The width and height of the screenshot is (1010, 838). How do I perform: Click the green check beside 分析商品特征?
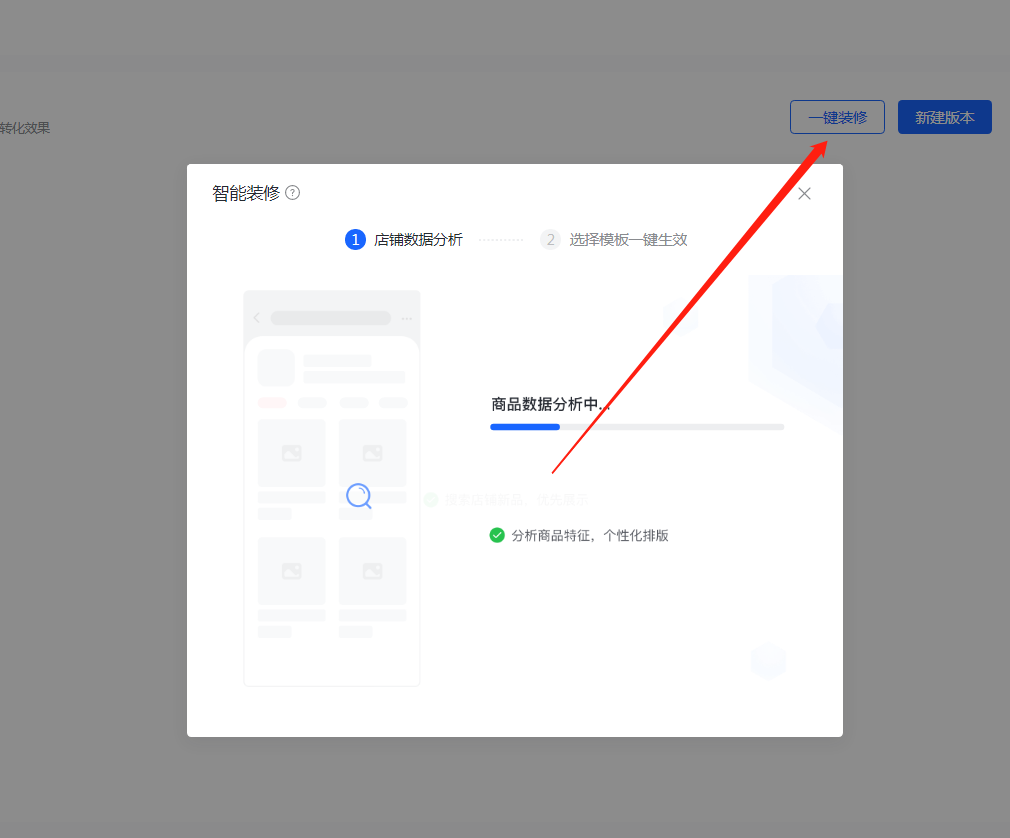[x=497, y=535]
